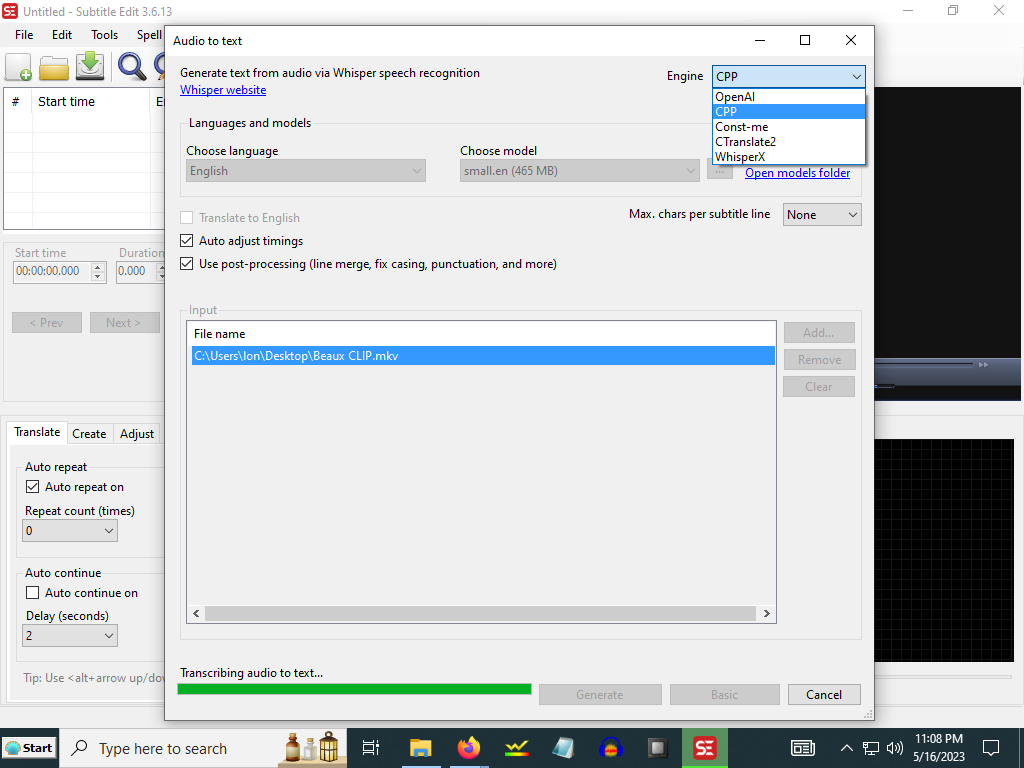1024x768 pixels.
Task: Open the headphones audio app on taskbar
Action: 610,748
